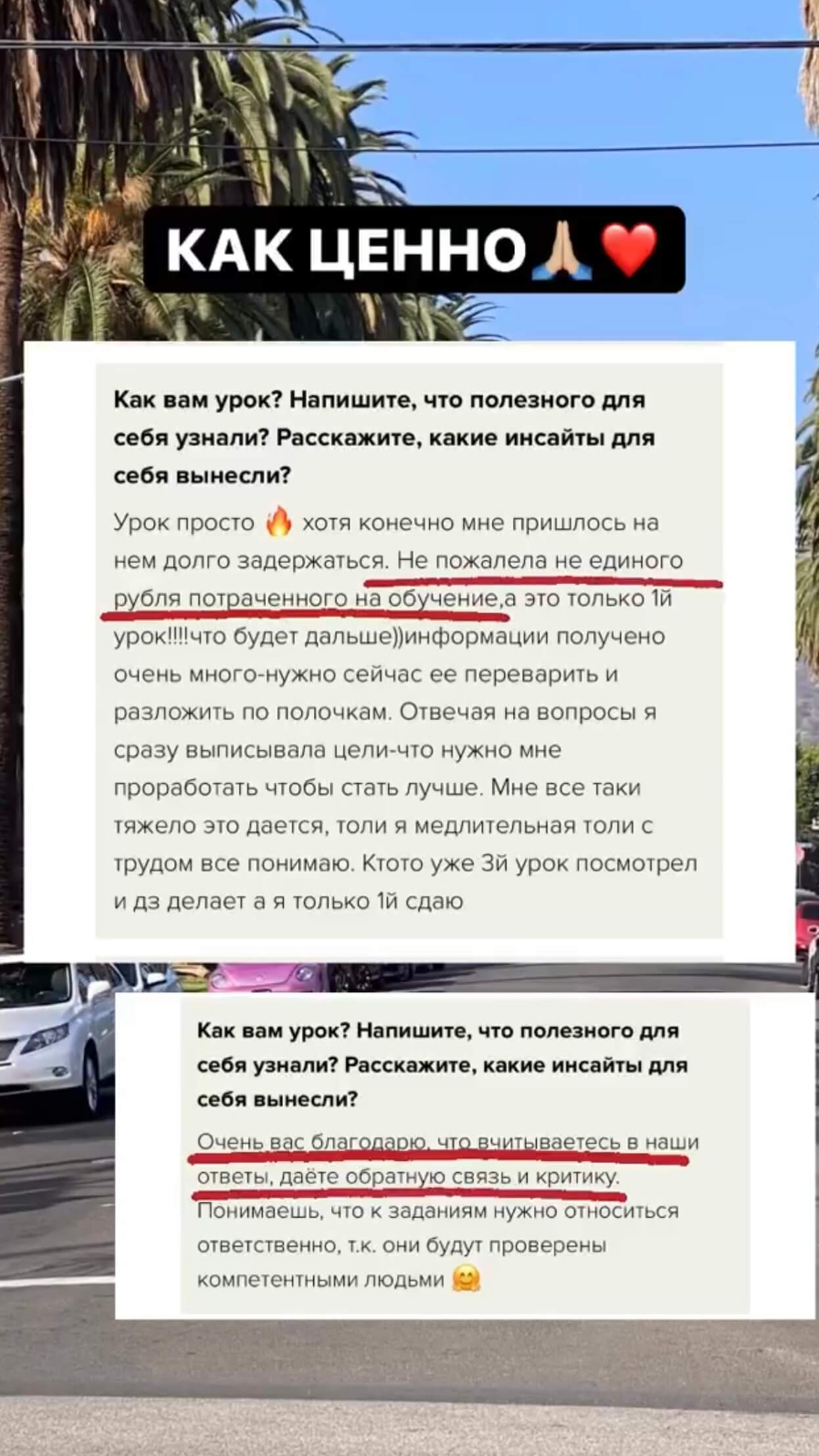Tap the hugging face emoji after 'людьми'

(x=466, y=1279)
